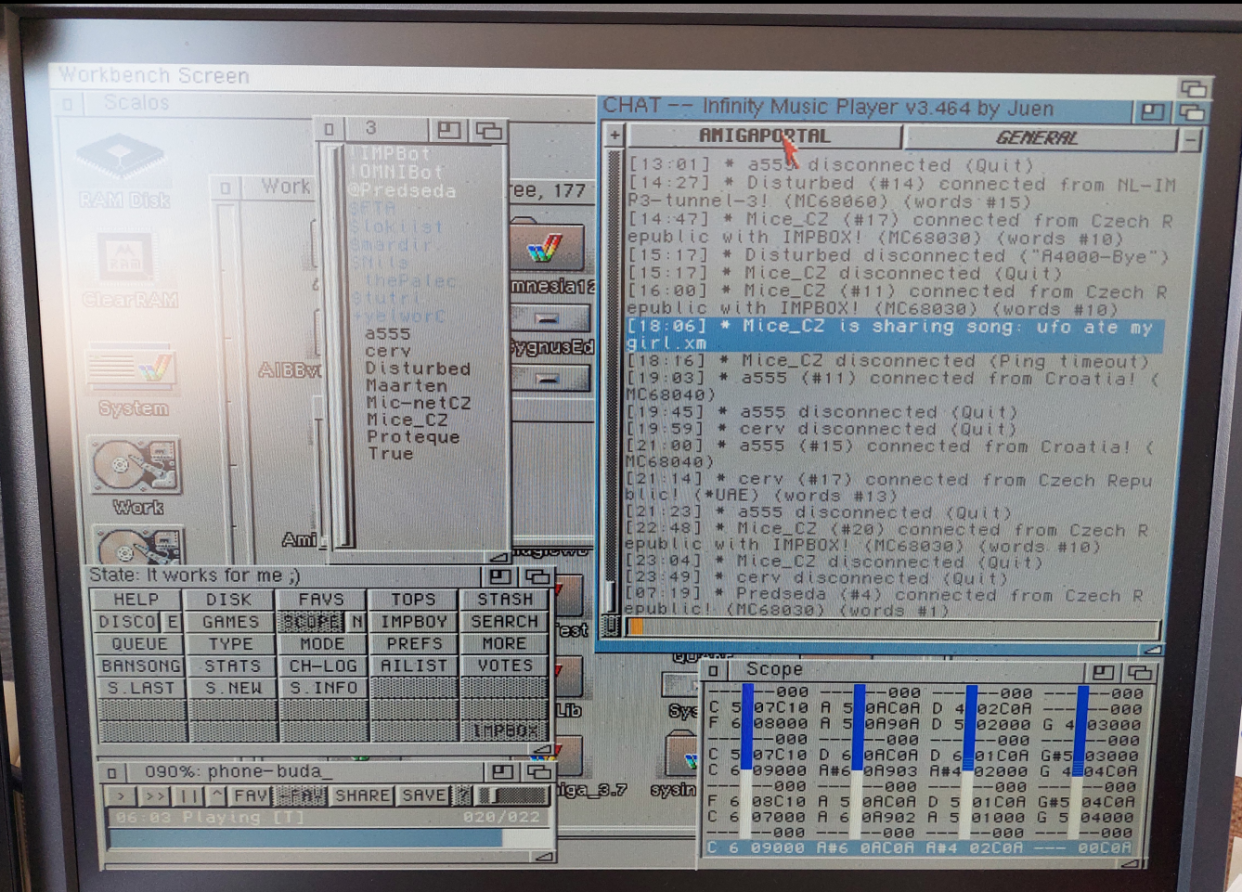Click the TYPE button
Image resolution: width=1242 pixels, height=892 pixels.
coord(229,644)
